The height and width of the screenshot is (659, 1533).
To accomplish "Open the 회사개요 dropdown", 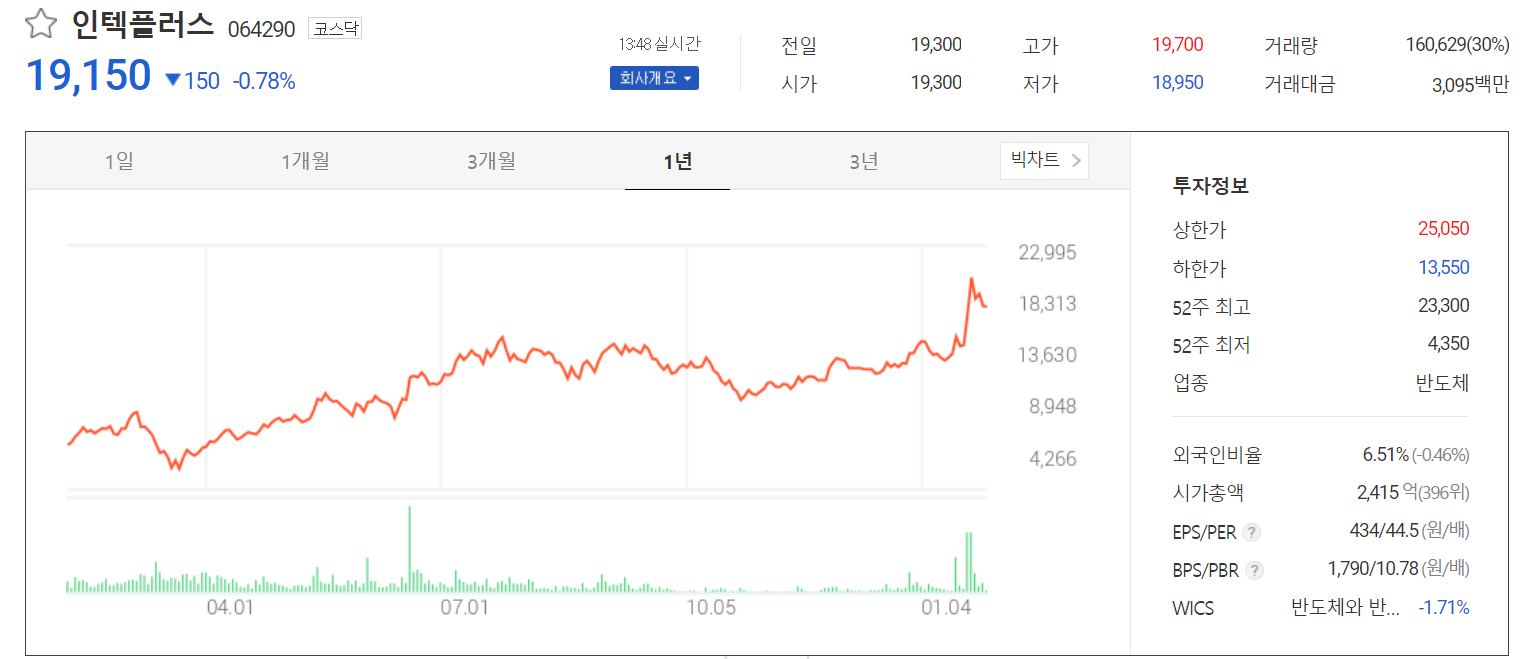I will pyautogui.click(x=654, y=78).
